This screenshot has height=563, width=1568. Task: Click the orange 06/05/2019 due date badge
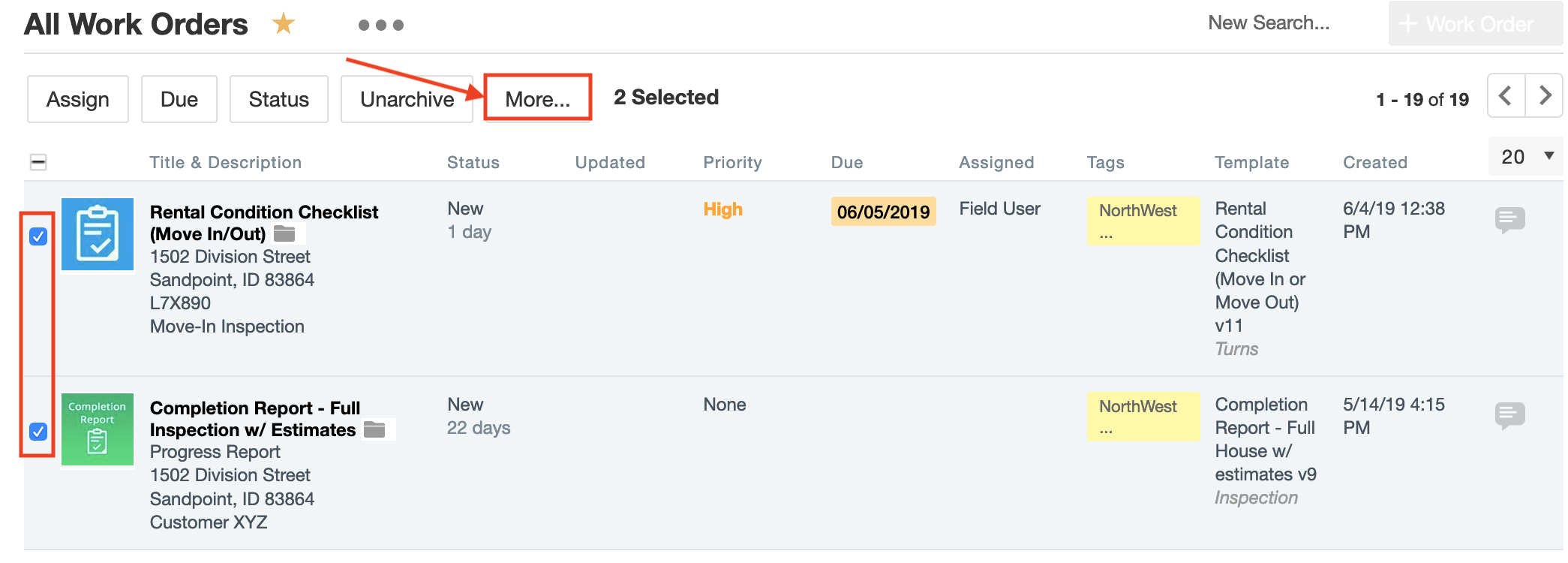[883, 212]
